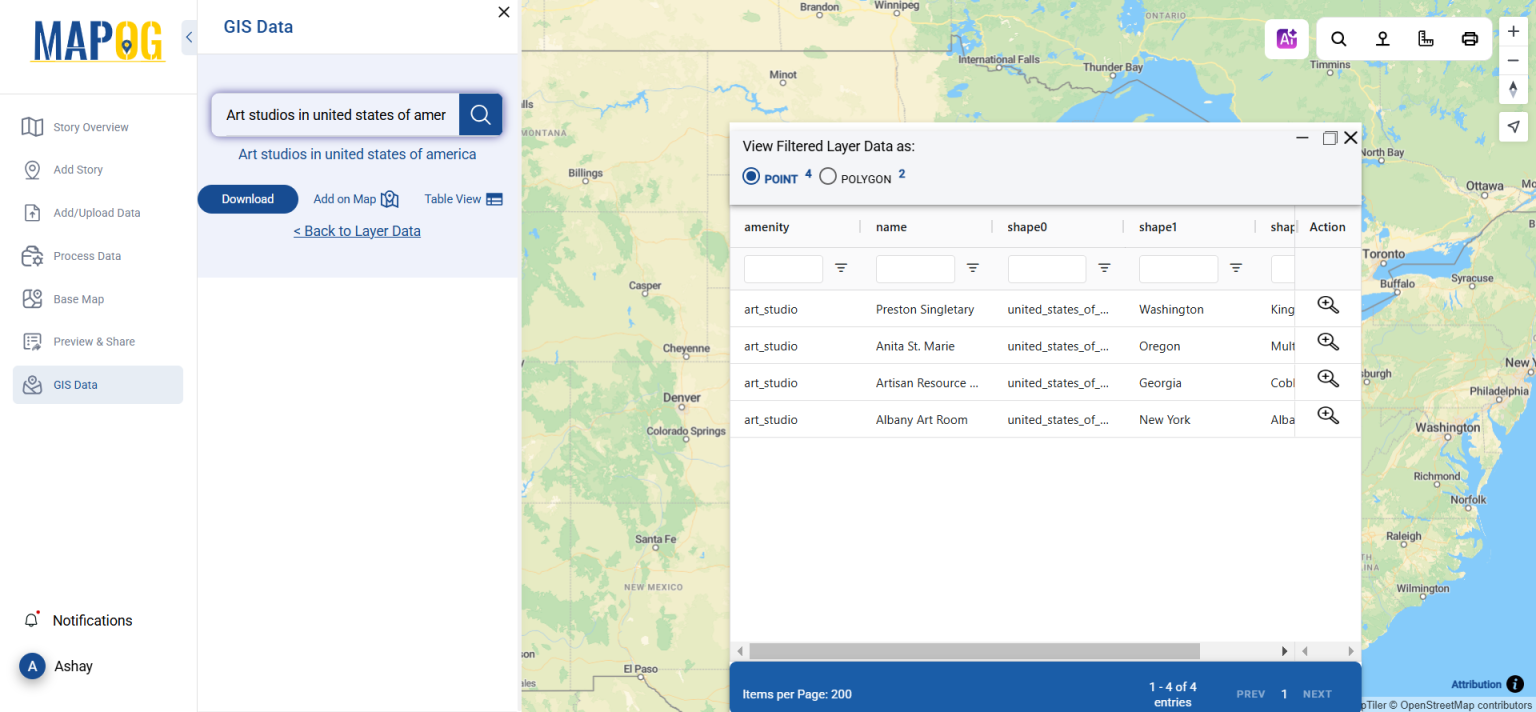Magnify the Albany Art Room record
Viewport: 1536px width, 712px height.
(1327, 415)
